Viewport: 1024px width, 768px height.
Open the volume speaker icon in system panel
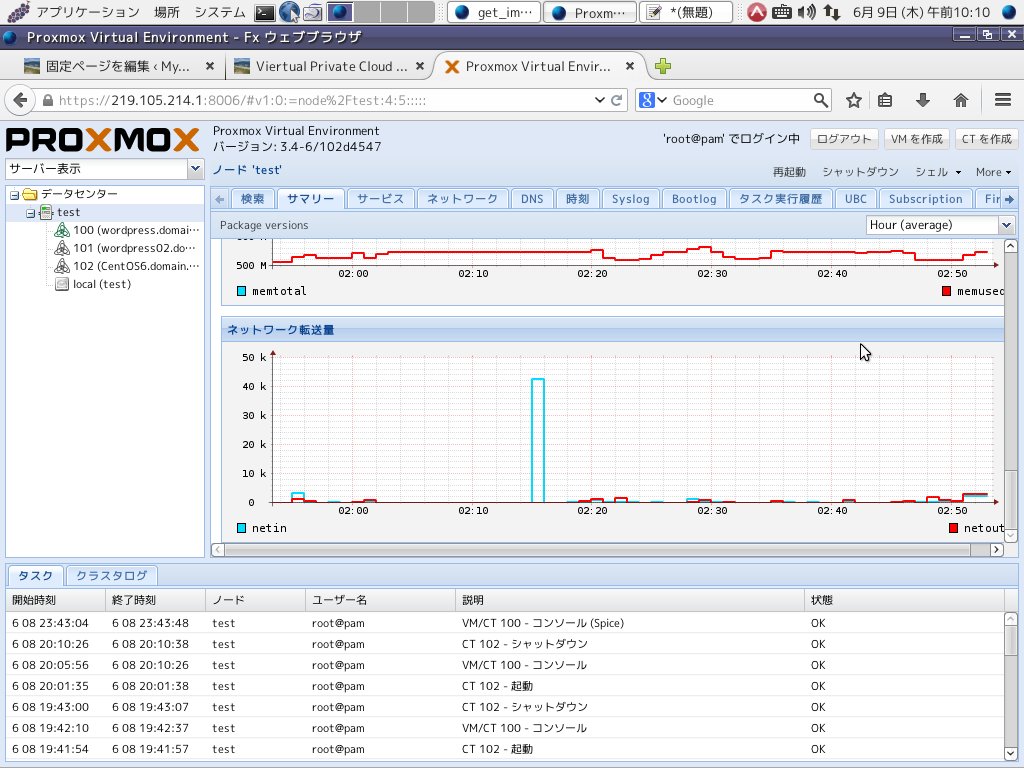(x=806, y=12)
